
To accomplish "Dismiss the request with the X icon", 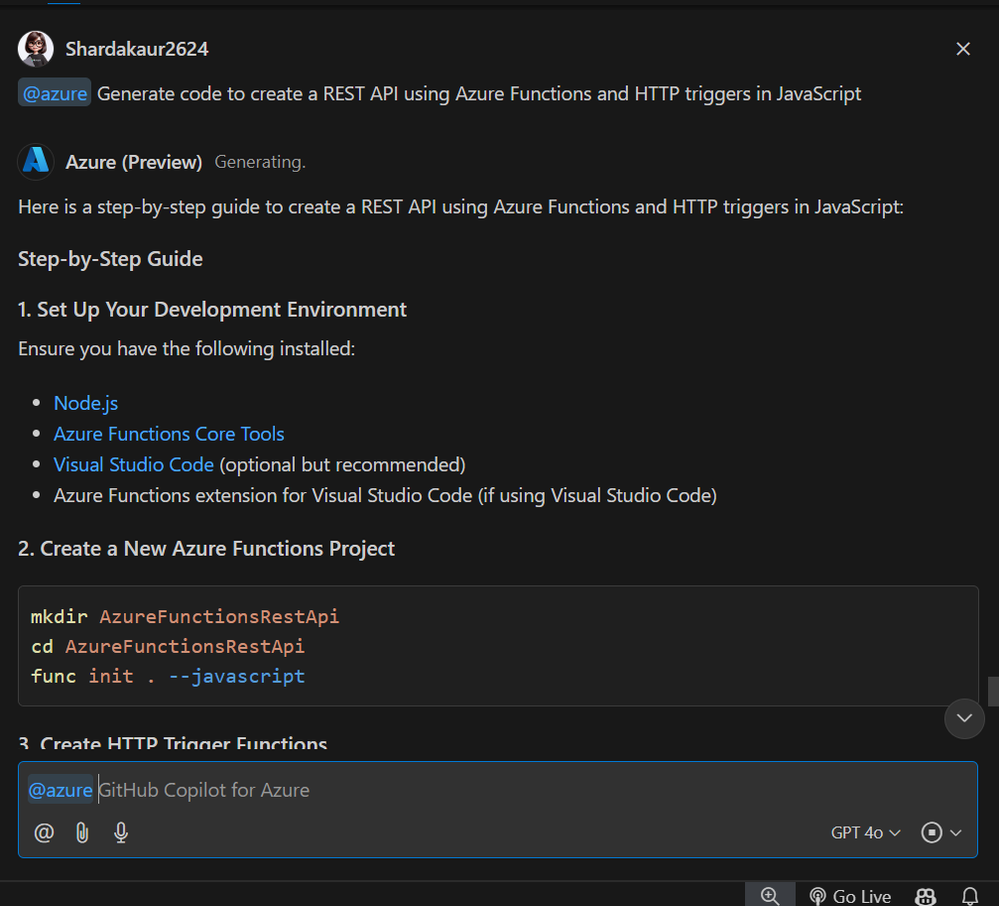I will (x=963, y=49).
